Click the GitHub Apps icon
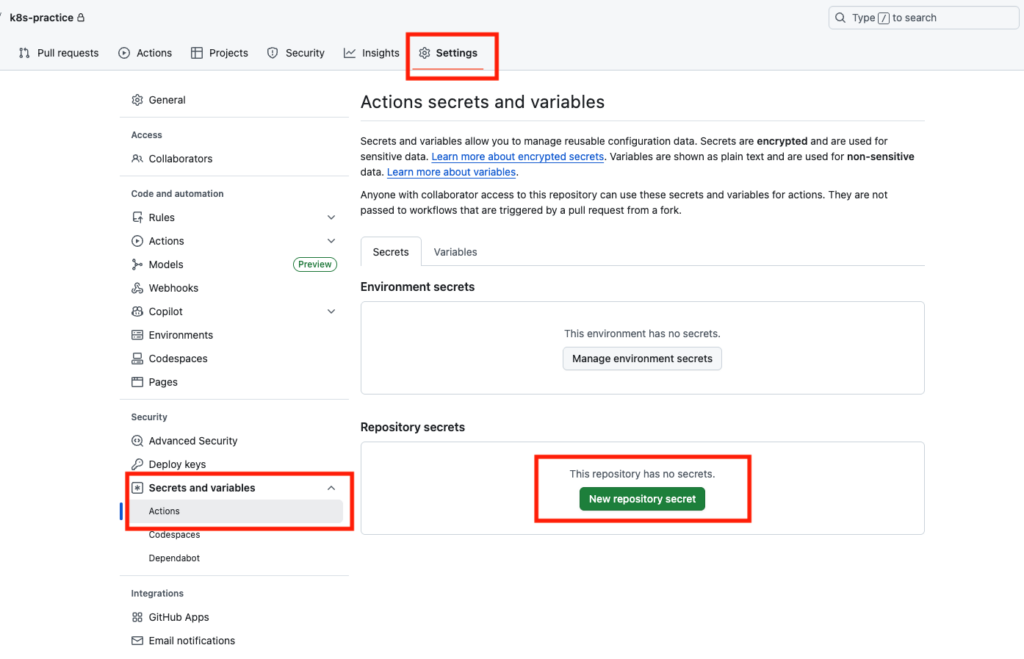The height and width of the screenshot is (659, 1024). coord(138,617)
